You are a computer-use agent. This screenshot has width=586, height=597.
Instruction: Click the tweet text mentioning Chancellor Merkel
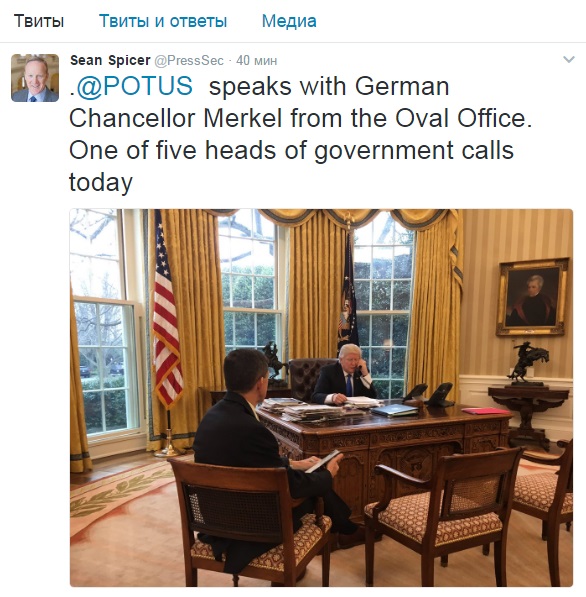300,134
